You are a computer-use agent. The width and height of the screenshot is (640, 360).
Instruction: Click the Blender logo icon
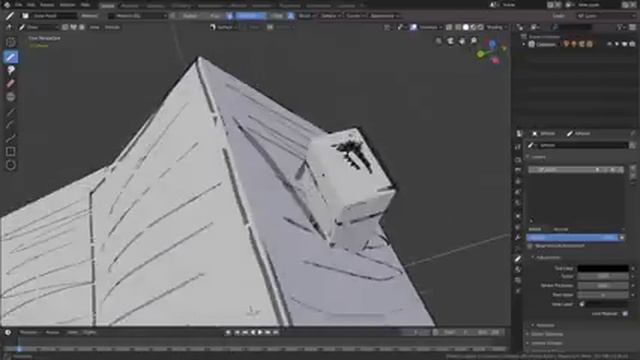tap(7, 5)
